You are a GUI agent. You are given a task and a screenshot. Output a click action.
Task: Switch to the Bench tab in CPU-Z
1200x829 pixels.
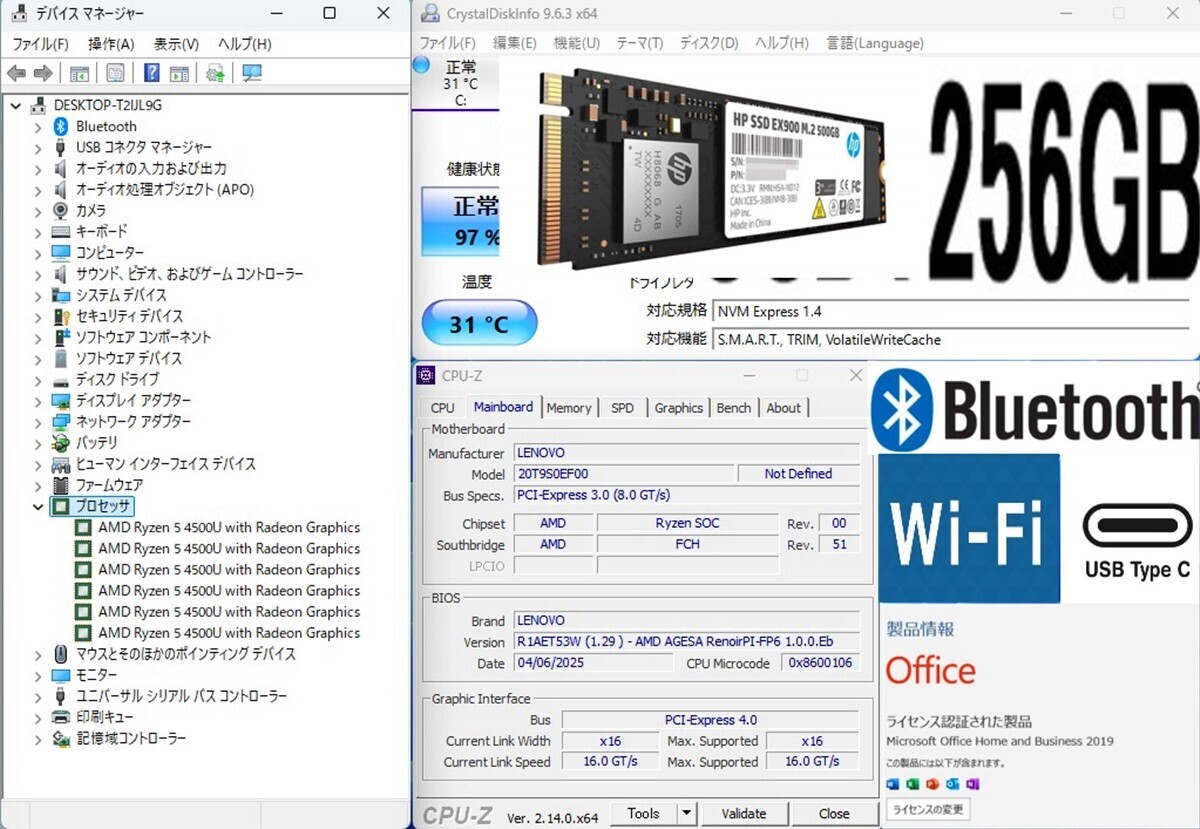tap(734, 408)
